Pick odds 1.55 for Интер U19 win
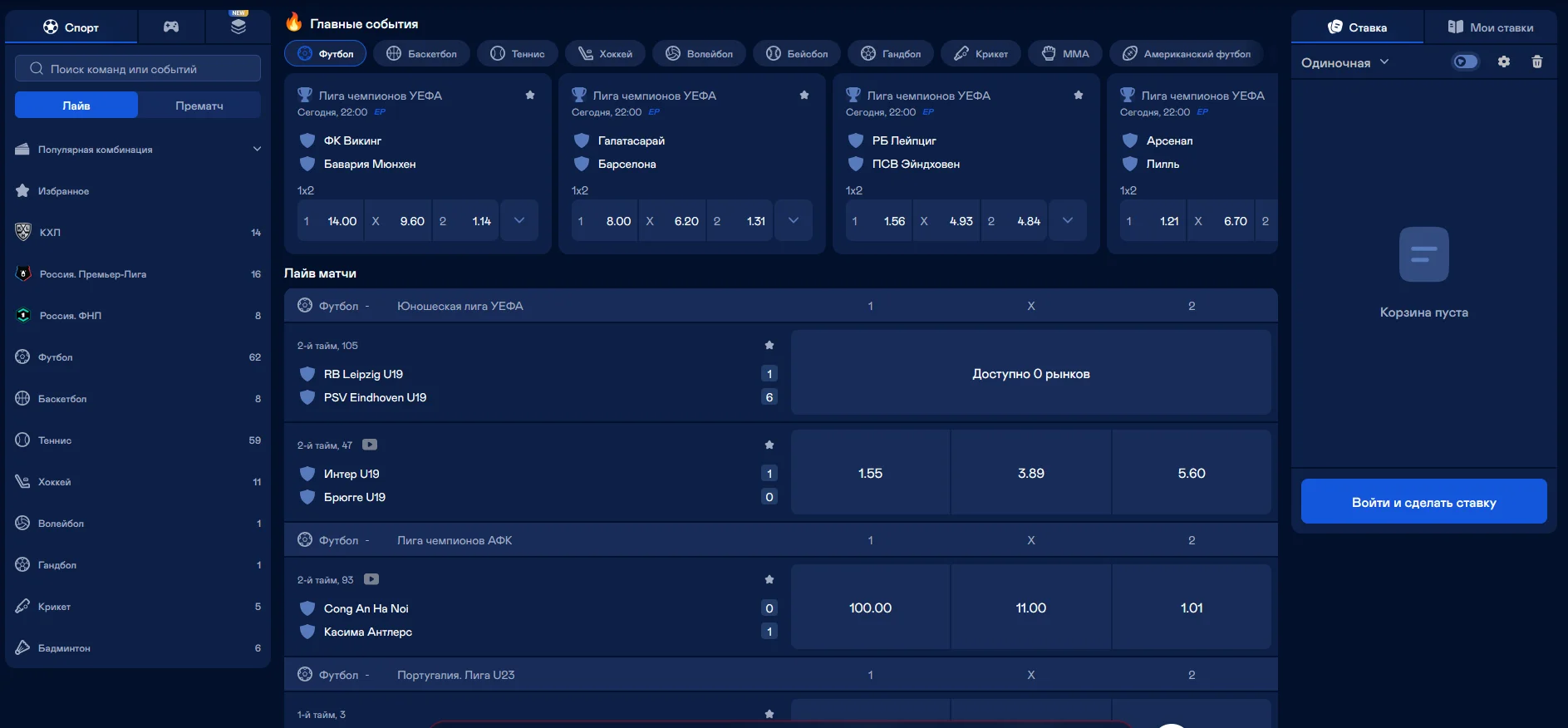Screen dimensions: 1568x728 [870, 473]
